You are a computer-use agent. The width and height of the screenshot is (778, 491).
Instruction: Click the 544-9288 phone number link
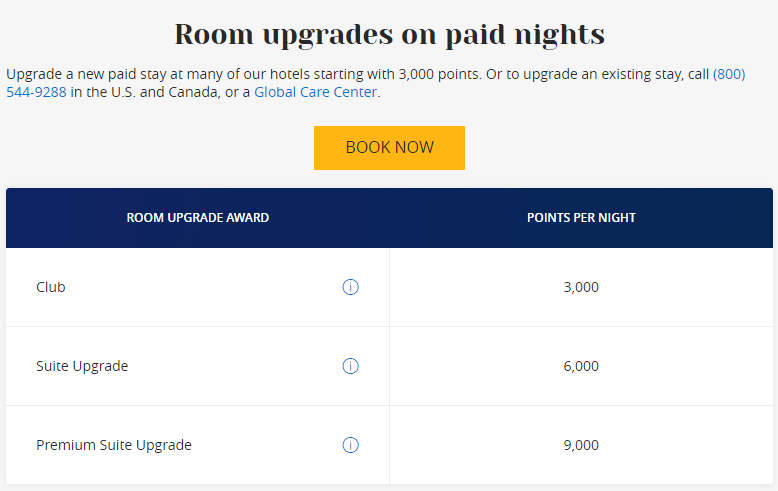37,92
